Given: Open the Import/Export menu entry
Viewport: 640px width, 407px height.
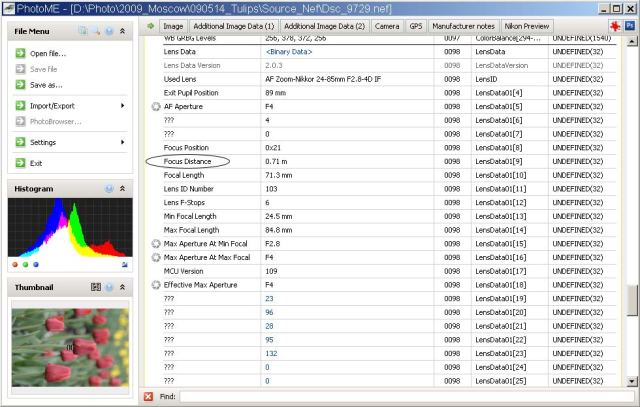Looking at the screenshot, I should point(52,106).
